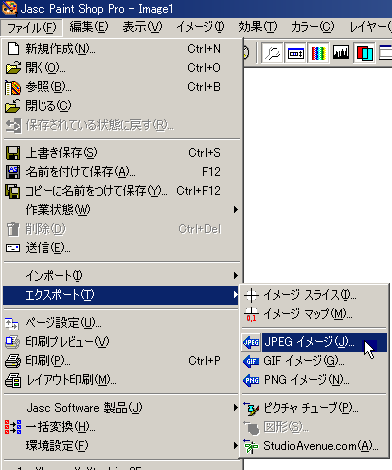Click the toolbar icon left of the rainbow palette
The image size is (392, 470).
pyautogui.click(x=295, y=53)
